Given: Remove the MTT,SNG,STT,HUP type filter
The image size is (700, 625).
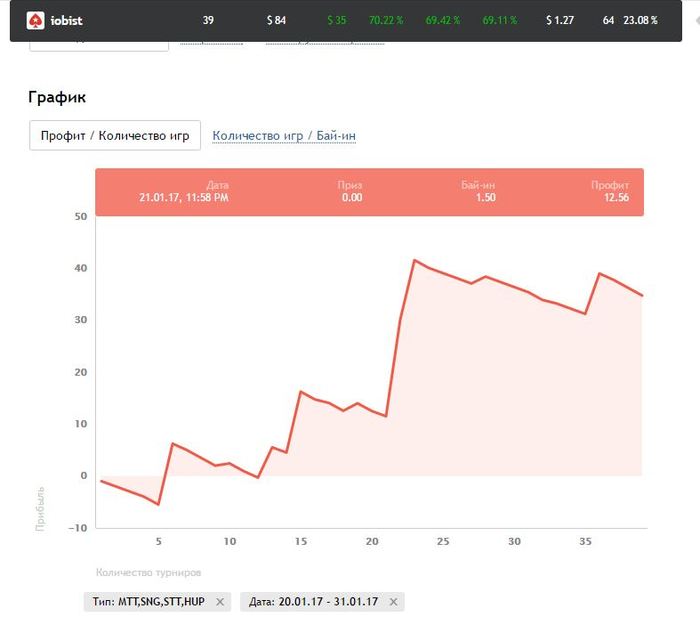Looking at the screenshot, I should point(221,601).
